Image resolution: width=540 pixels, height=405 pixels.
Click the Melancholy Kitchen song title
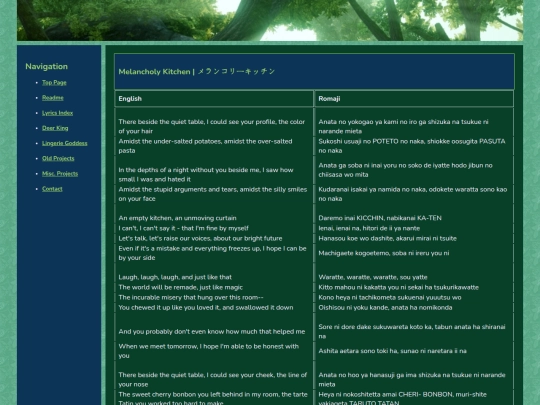click(x=197, y=72)
